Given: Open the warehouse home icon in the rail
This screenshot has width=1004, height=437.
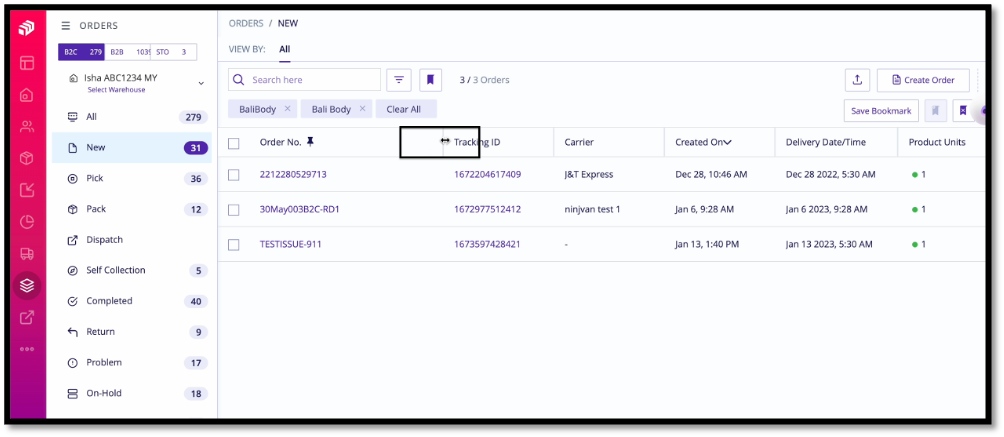Looking at the screenshot, I should pos(26,95).
